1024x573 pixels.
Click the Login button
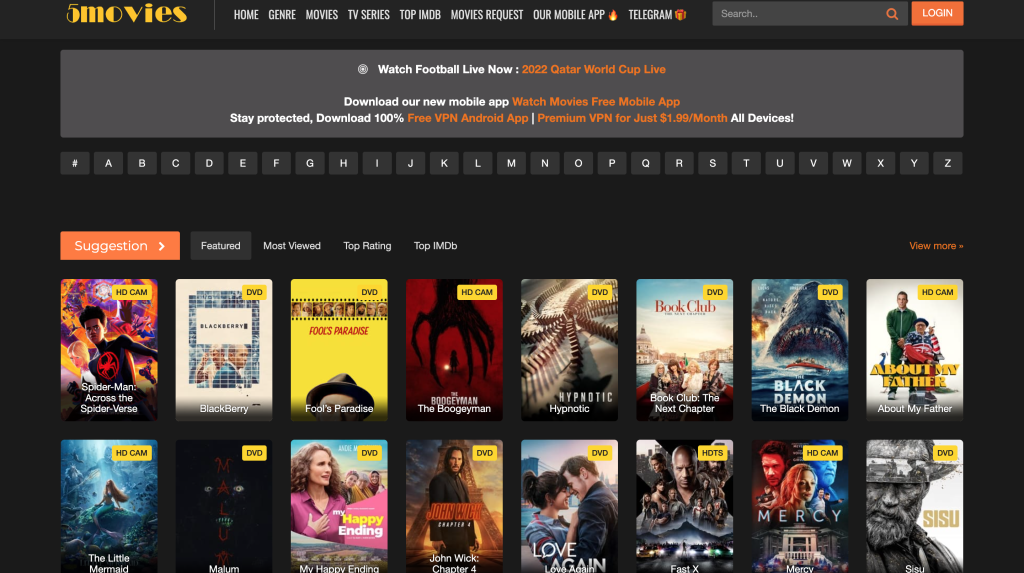(937, 13)
